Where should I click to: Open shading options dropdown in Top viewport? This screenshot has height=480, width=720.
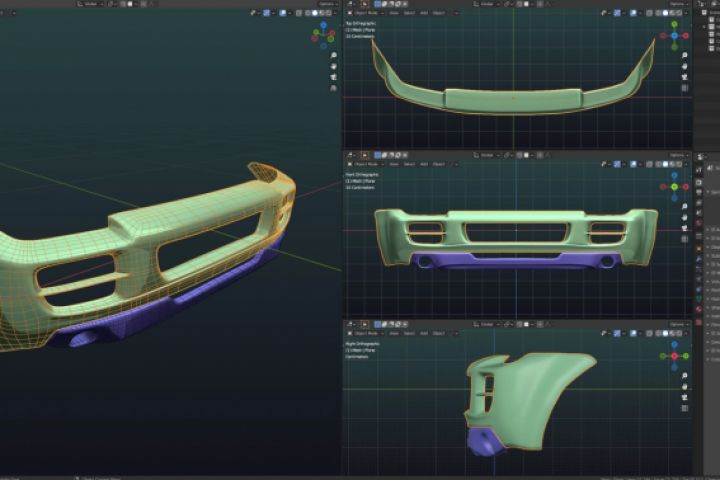(686, 13)
